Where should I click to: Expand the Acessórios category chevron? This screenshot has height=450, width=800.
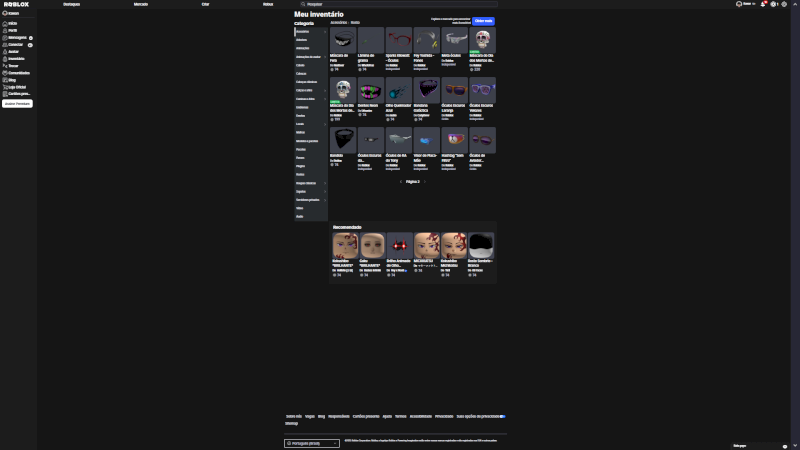tap(325, 32)
